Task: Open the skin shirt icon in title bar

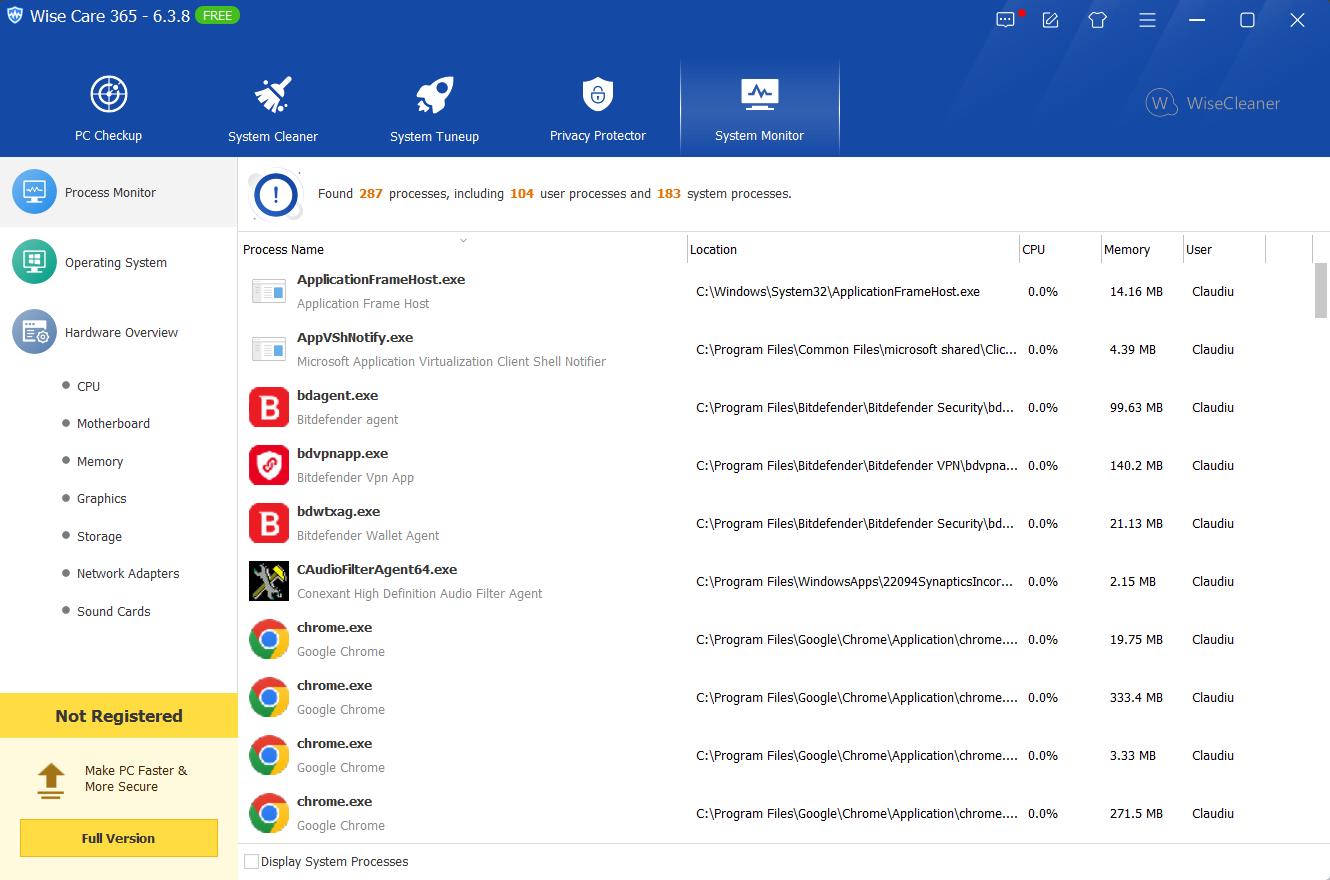Action: (1097, 19)
